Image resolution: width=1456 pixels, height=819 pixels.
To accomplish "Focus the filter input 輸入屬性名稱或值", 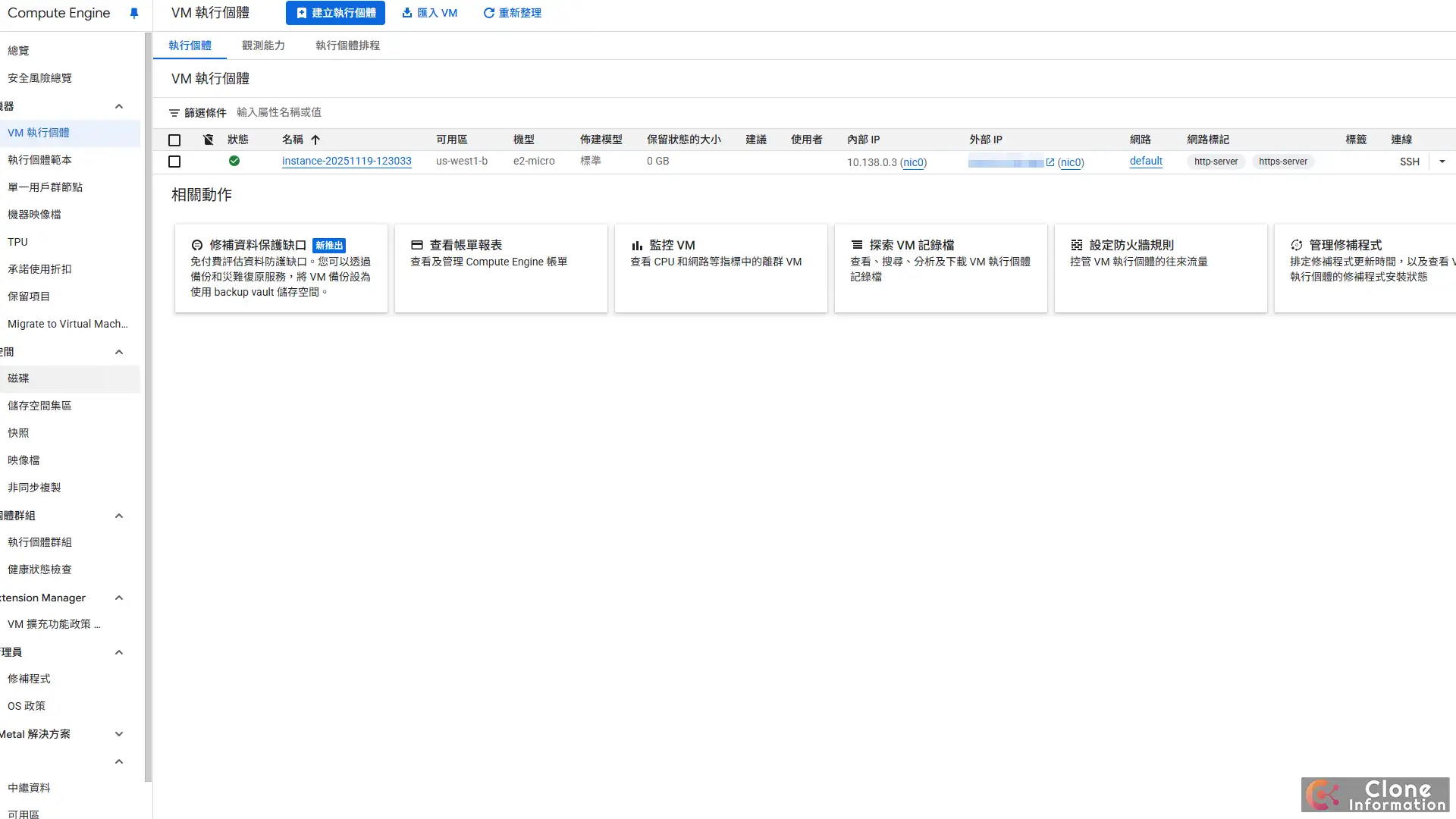I will point(278,112).
